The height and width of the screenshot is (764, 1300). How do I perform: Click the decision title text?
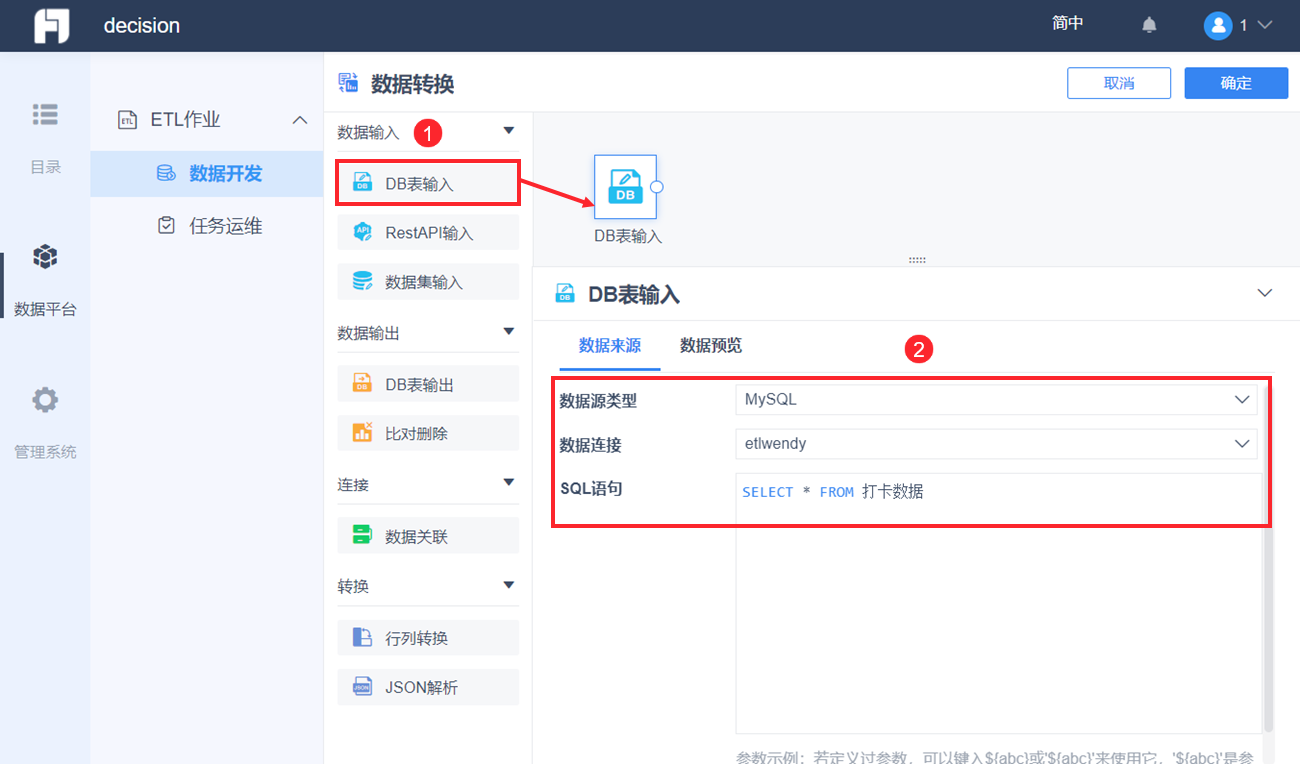[142, 26]
